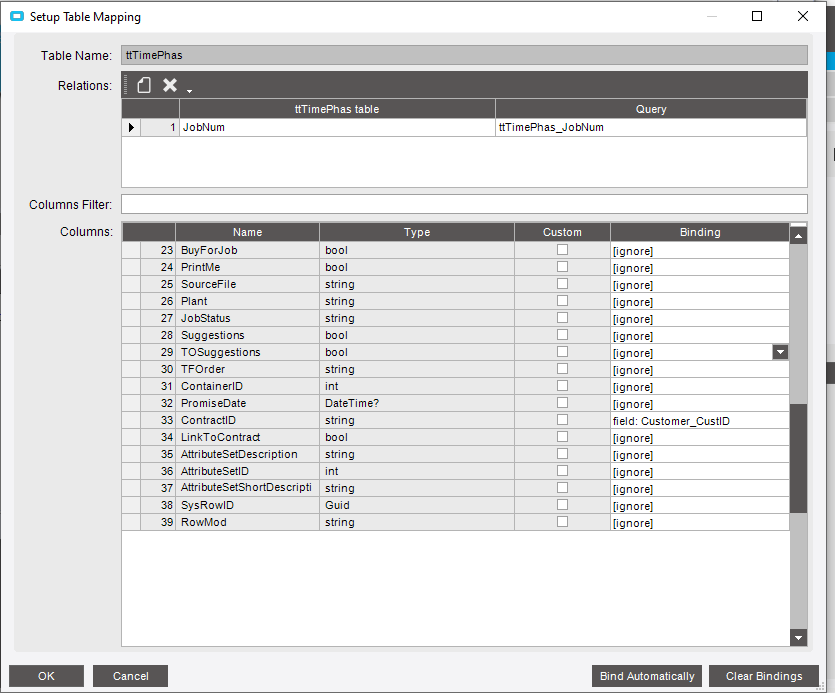Click the Custom column header
Viewport: 835px width, 693px height.
562,232
